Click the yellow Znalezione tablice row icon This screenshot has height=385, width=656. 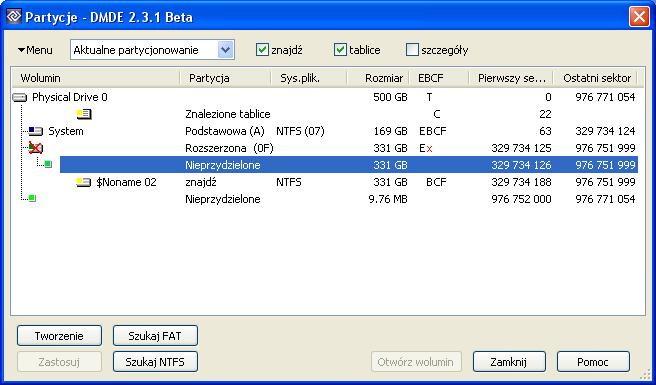click(x=84, y=114)
